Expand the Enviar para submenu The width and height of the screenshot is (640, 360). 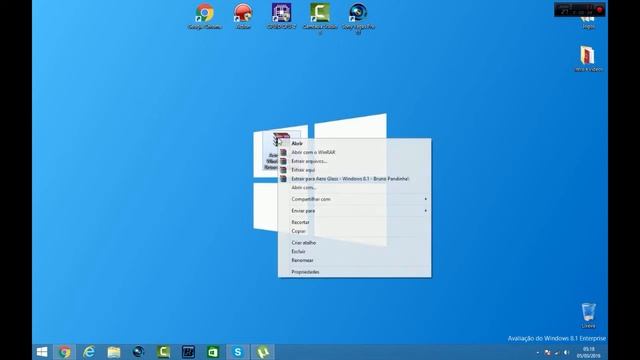pos(354,211)
